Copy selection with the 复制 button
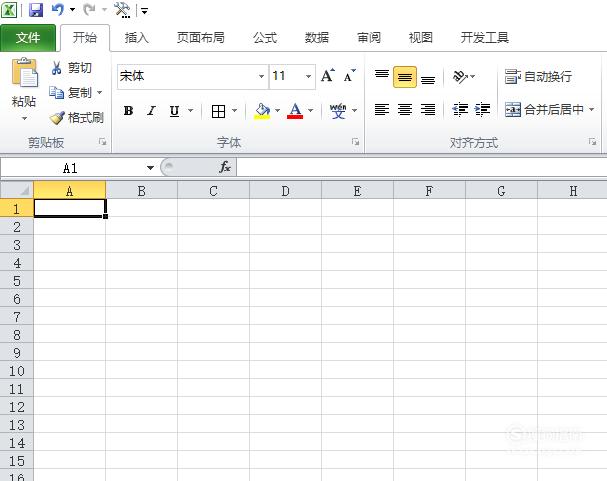607x481 pixels. click(70, 92)
